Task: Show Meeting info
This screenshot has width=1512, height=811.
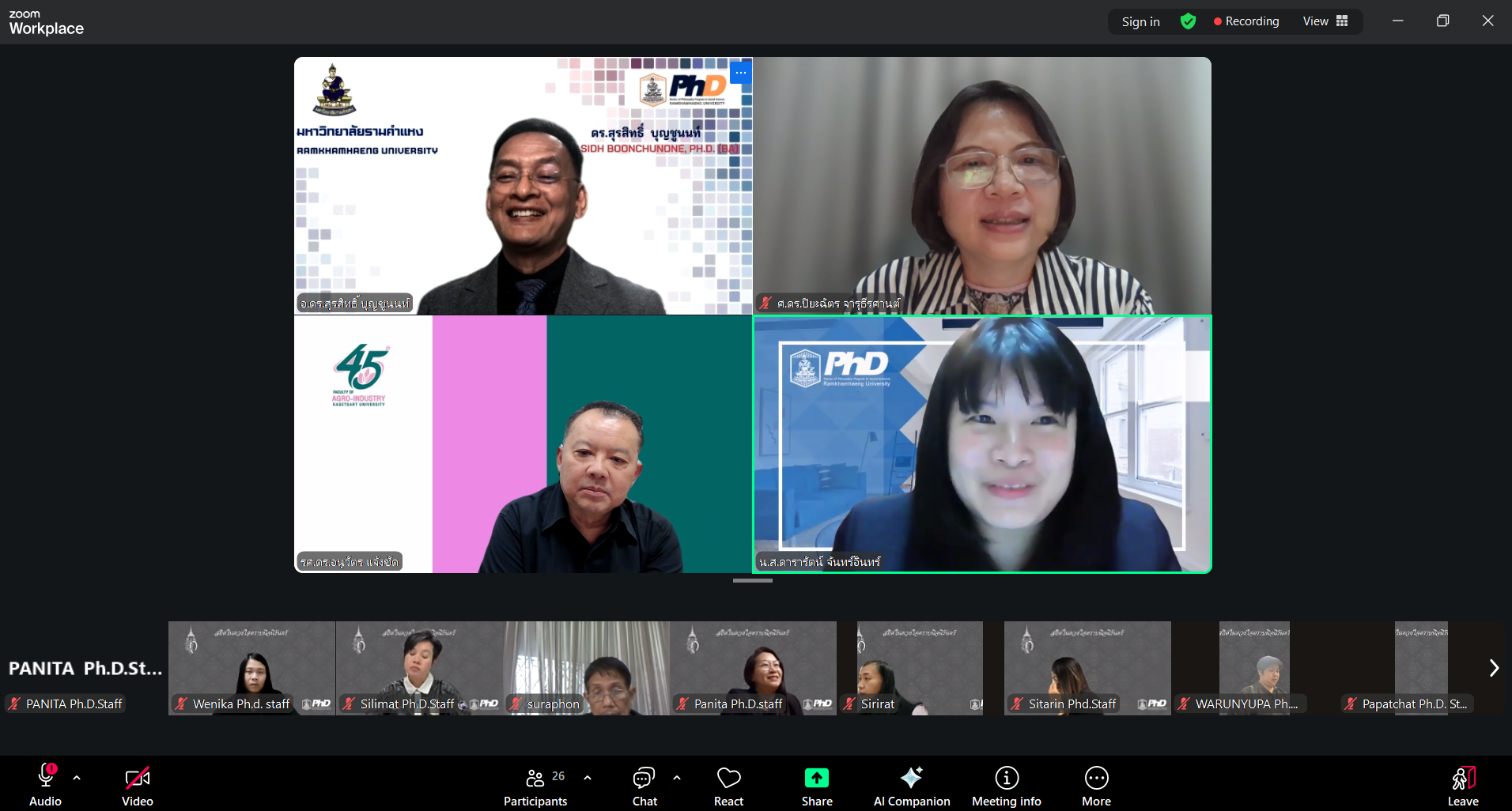Action: click(1006, 783)
